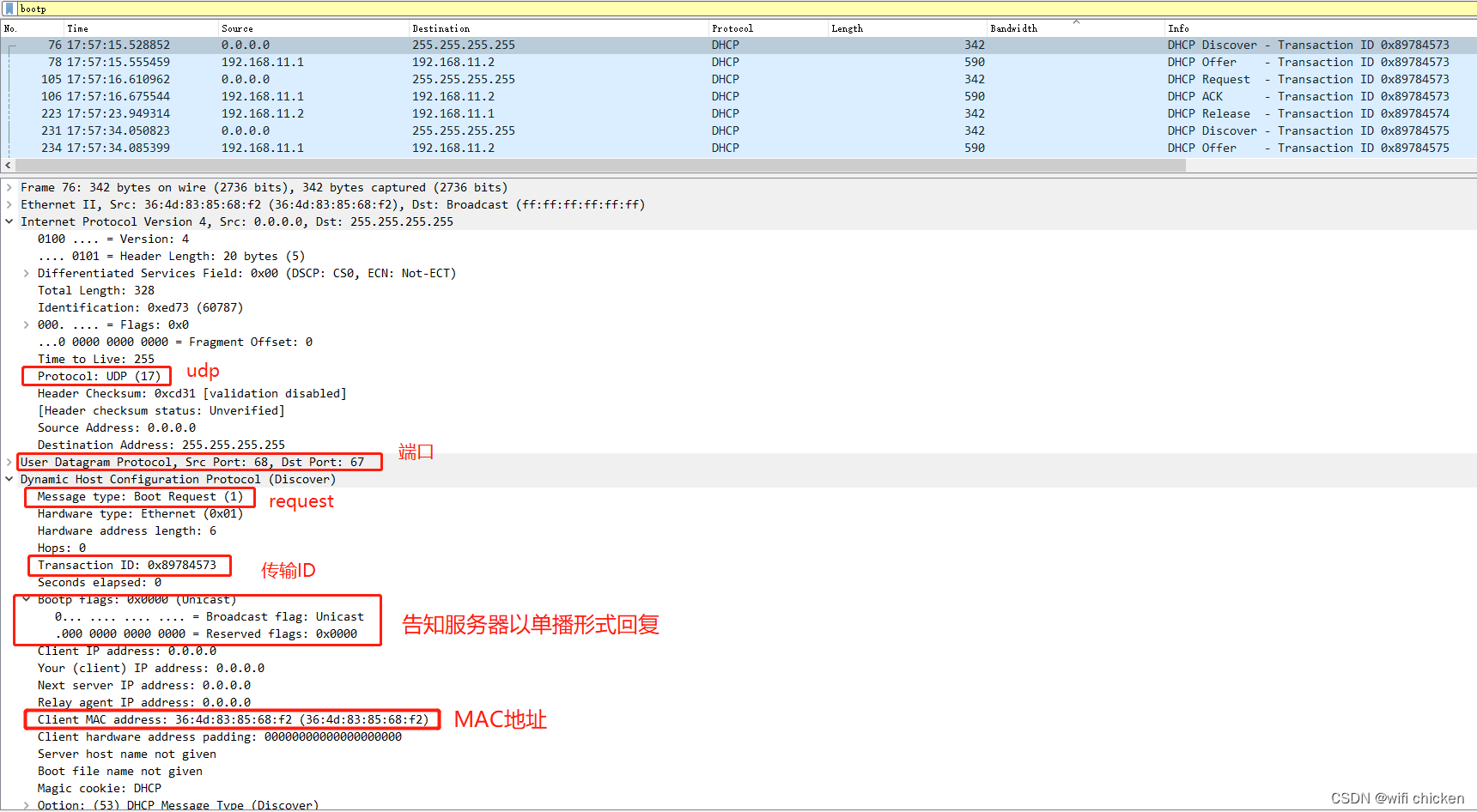Expand the Frame 76 tree node

pyautogui.click(x=9, y=187)
